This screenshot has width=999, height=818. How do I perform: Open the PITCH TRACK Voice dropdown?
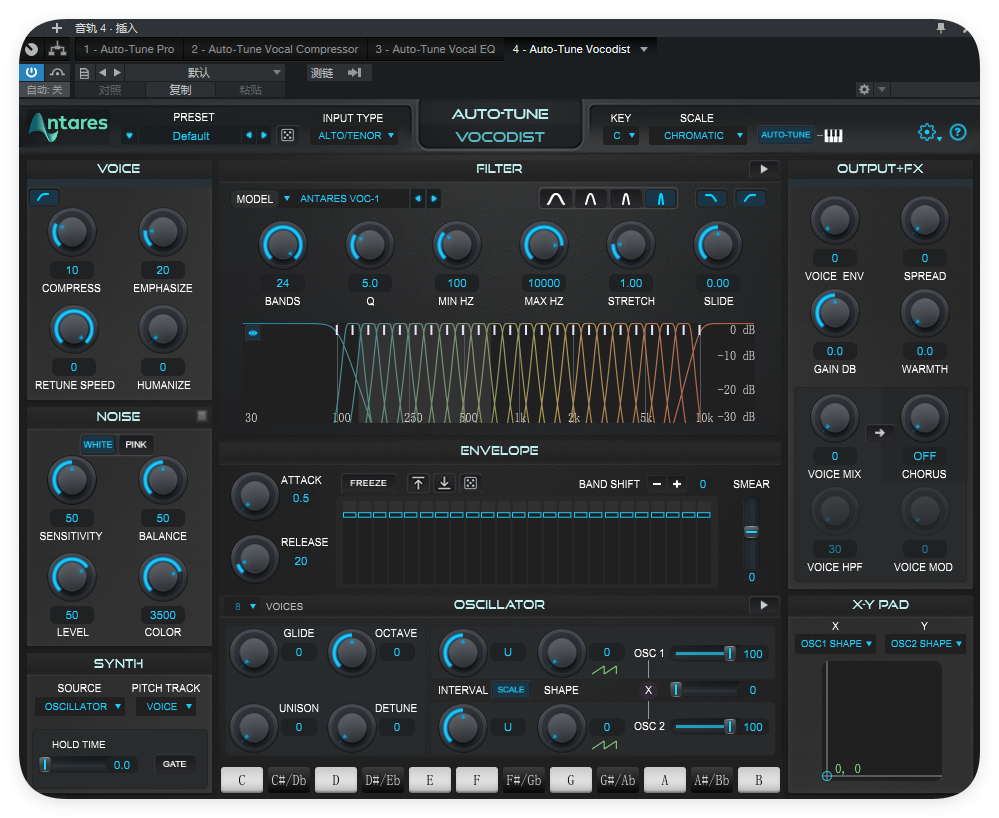click(166, 707)
